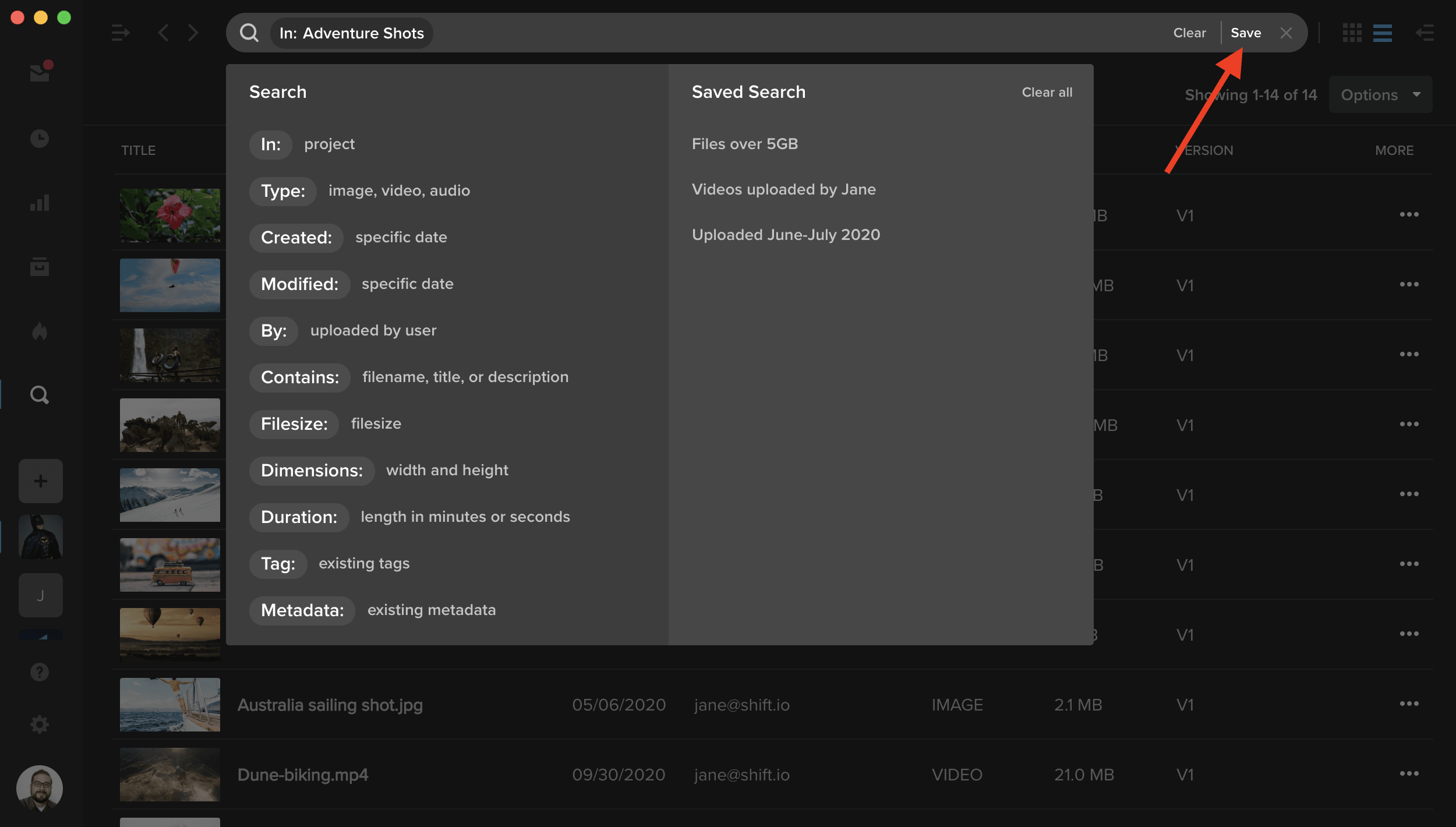Open the analytics bar chart icon
The image size is (1456, 827).
tap(40, 203)
